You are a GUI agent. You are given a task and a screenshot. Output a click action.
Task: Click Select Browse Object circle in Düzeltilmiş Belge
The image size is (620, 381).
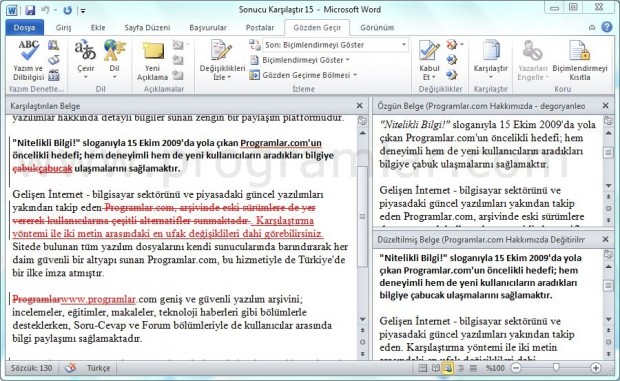609,342
